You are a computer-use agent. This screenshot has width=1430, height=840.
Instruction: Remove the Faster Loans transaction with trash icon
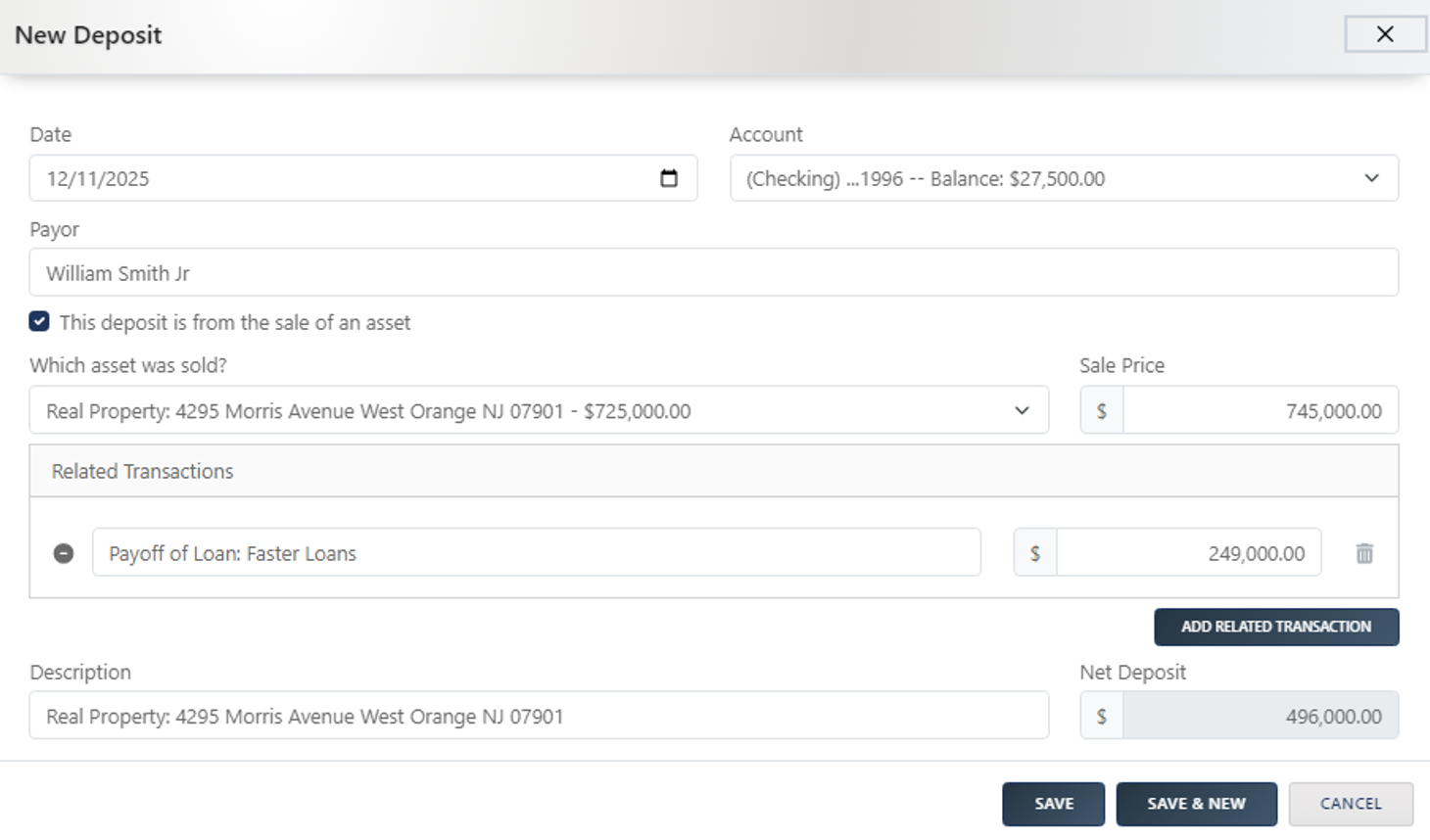(1364, 553)
